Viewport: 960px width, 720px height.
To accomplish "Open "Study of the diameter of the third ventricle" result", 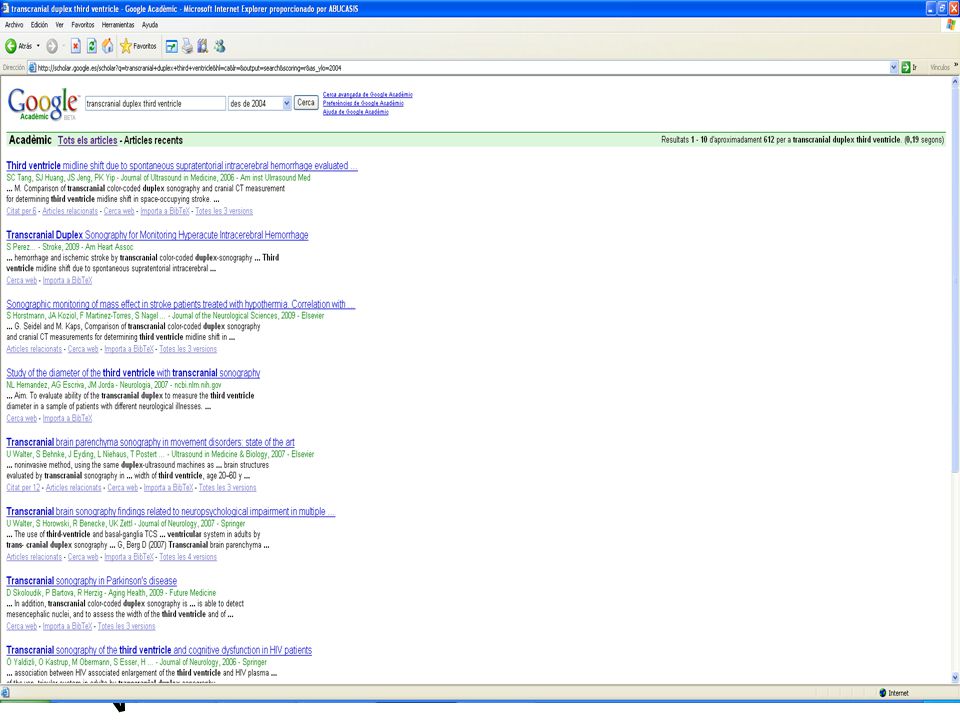I will tap(133, 373).
